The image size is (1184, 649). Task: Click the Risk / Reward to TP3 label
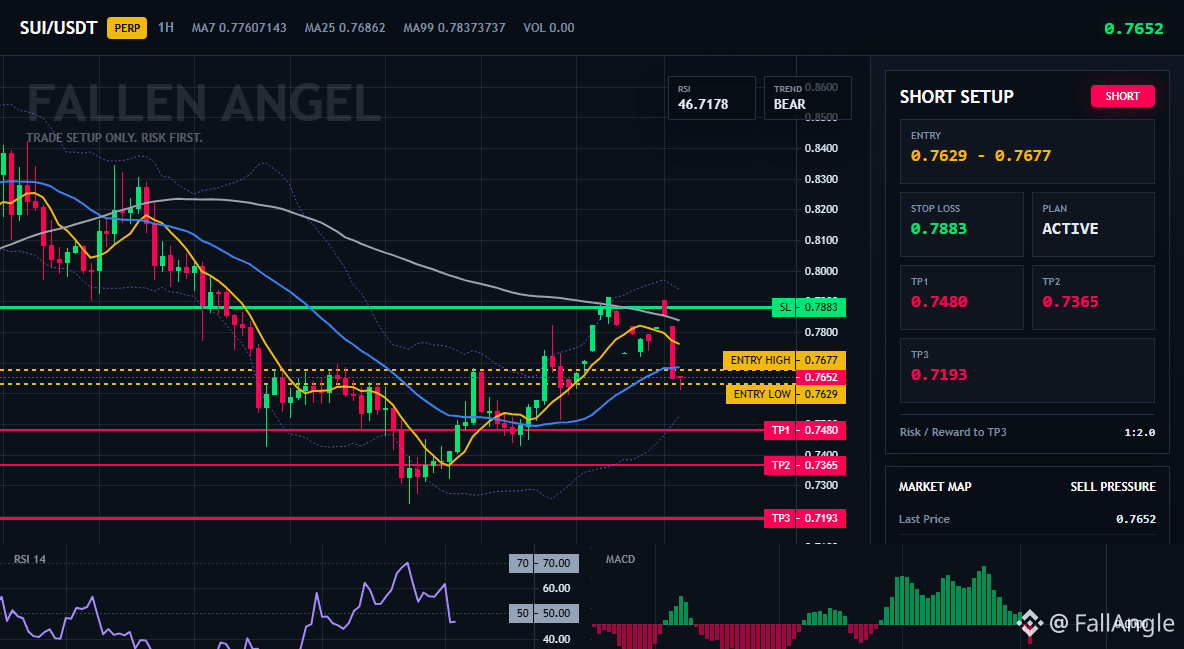pos(953,432)
